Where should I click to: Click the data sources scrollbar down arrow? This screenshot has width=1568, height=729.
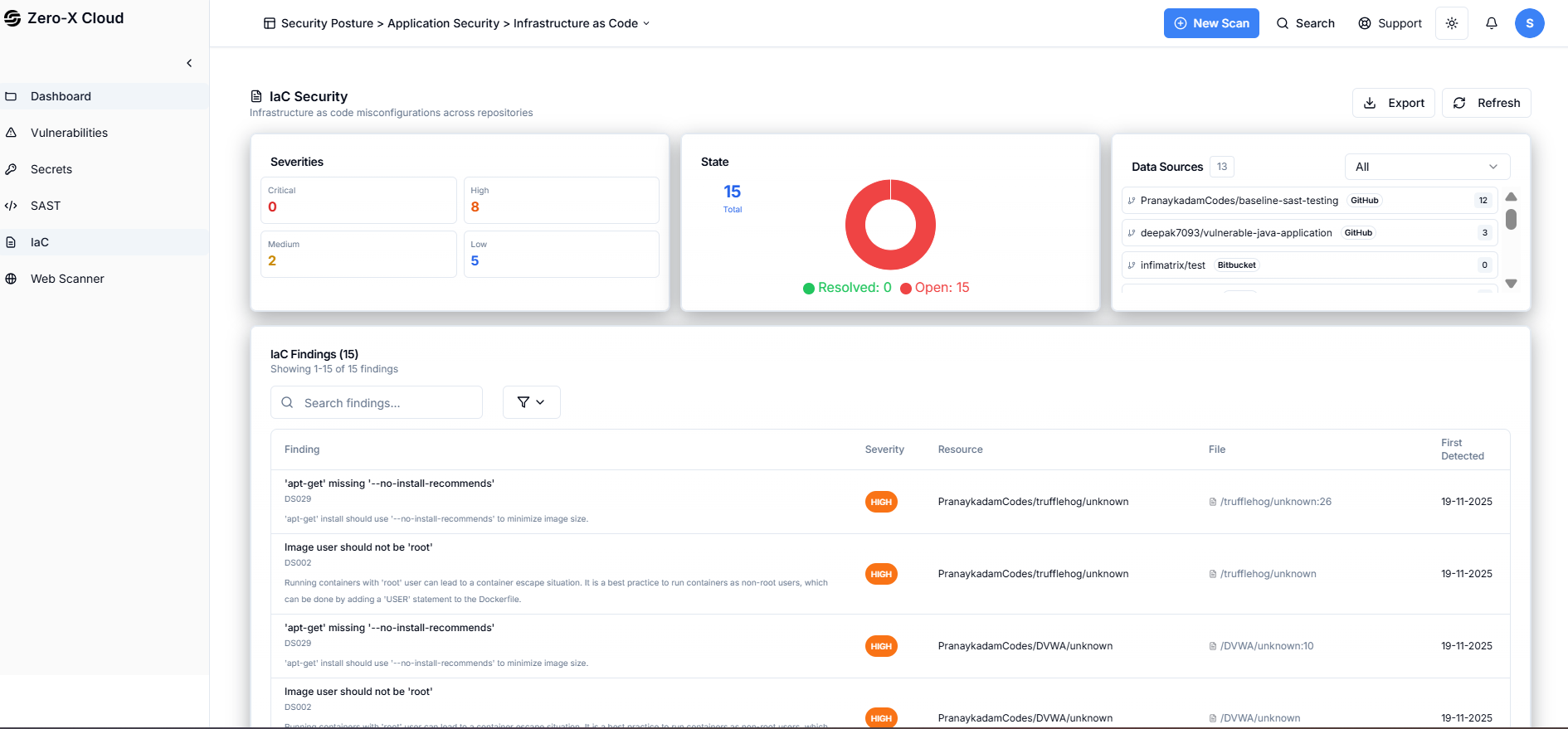tap(1511, 284)
